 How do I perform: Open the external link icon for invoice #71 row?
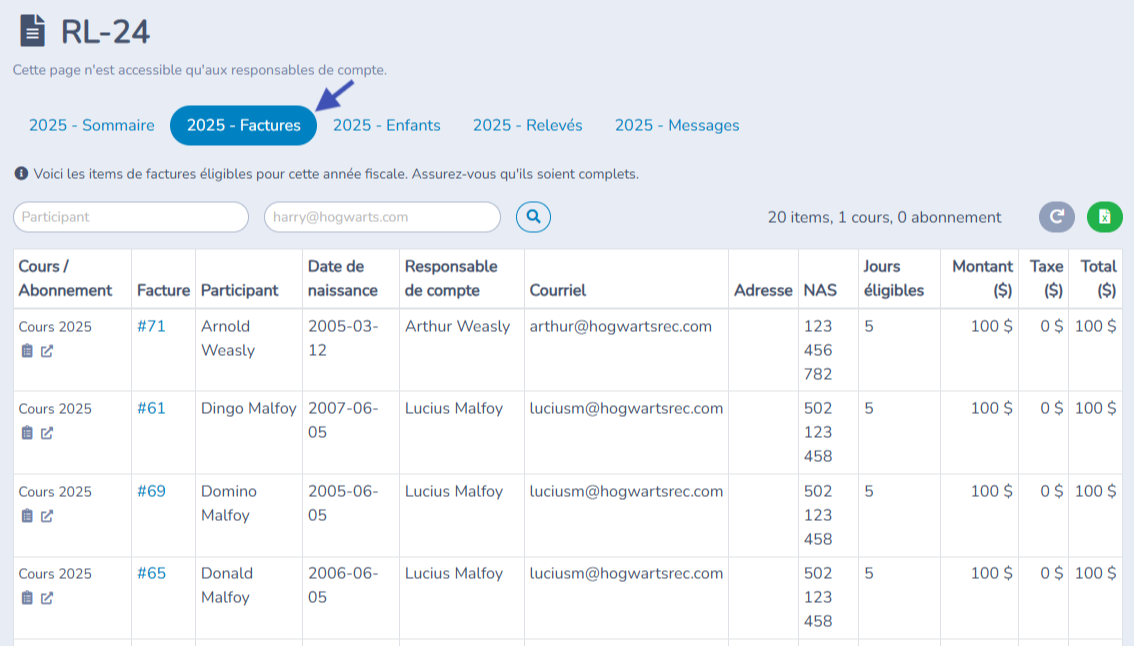tap(47, 351)
